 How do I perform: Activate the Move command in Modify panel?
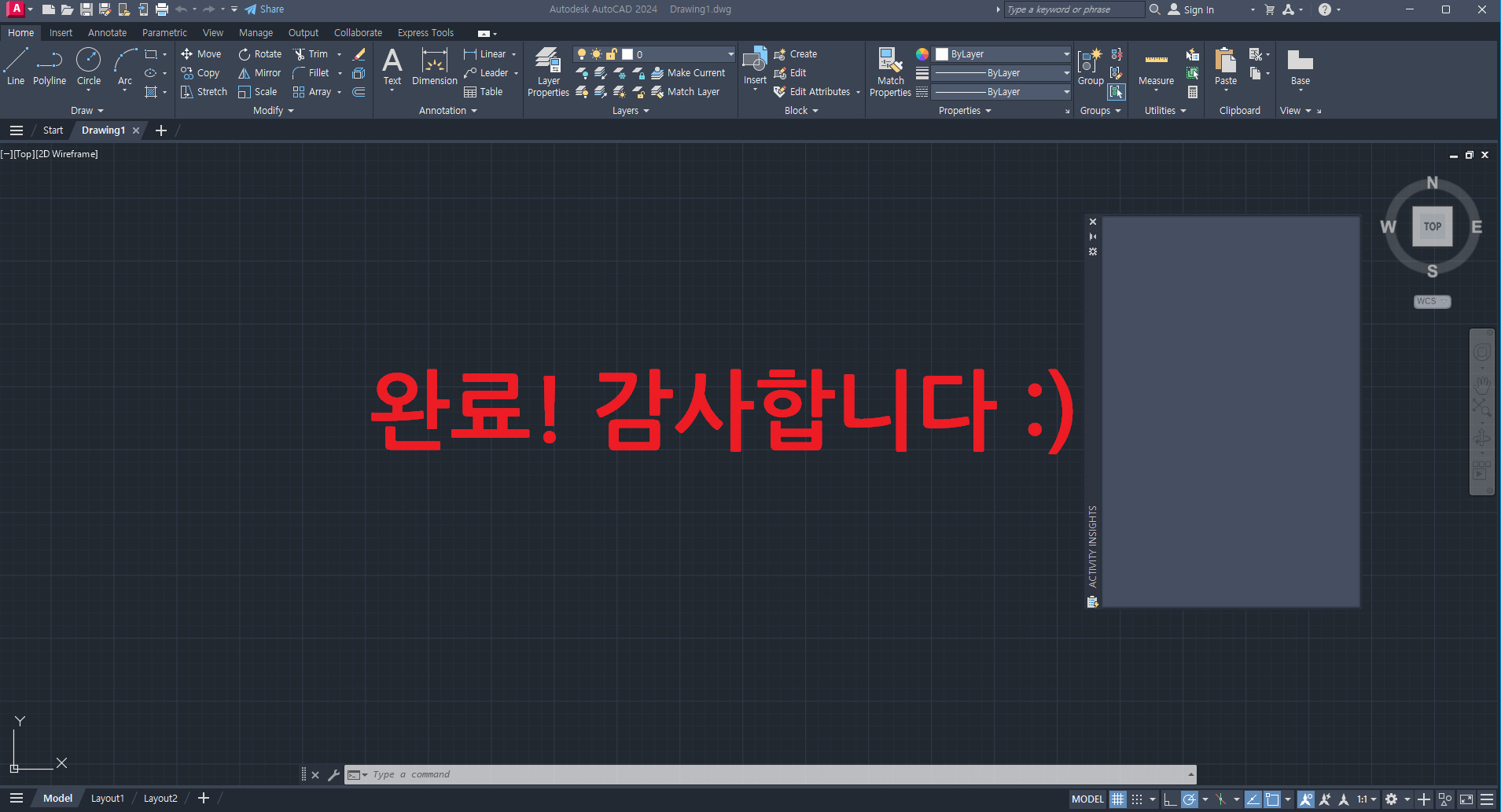pos(202,53)
